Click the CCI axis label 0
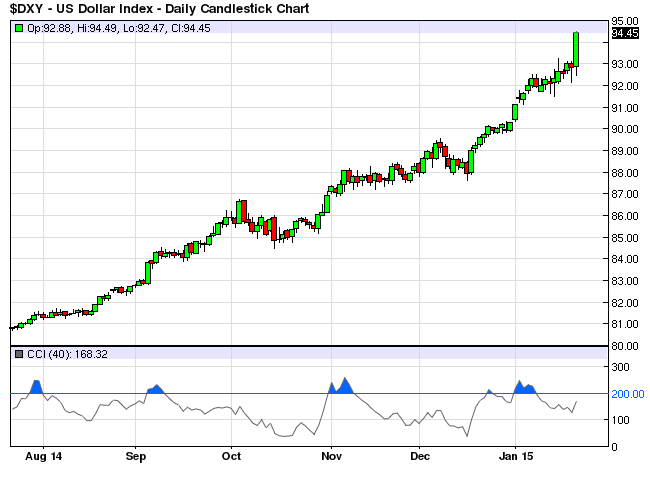 tap(615, 447)
